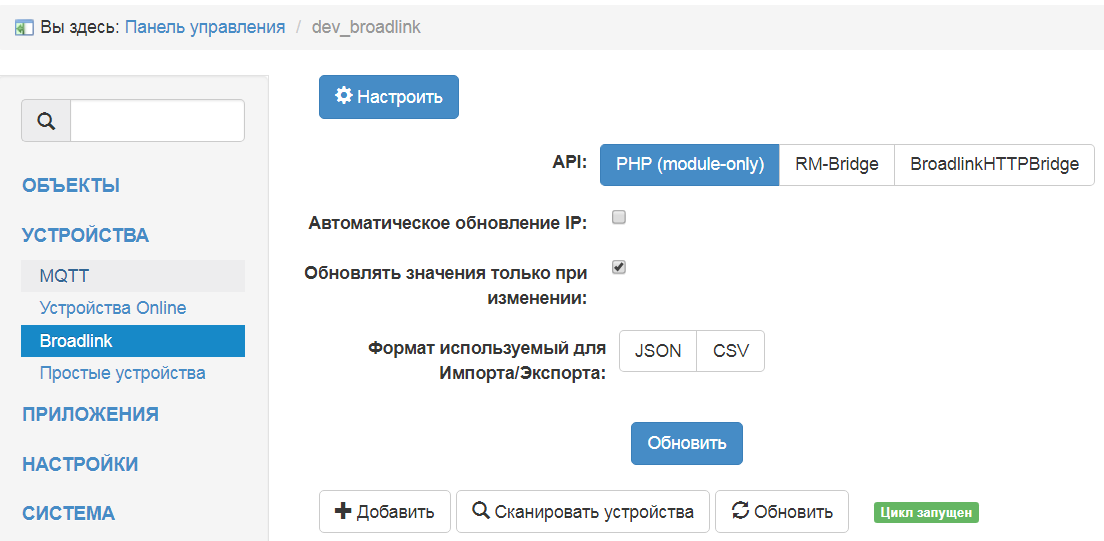Click the "Сканировать устройства" button
The image size is (1104, 541).
tap(583, 511)
